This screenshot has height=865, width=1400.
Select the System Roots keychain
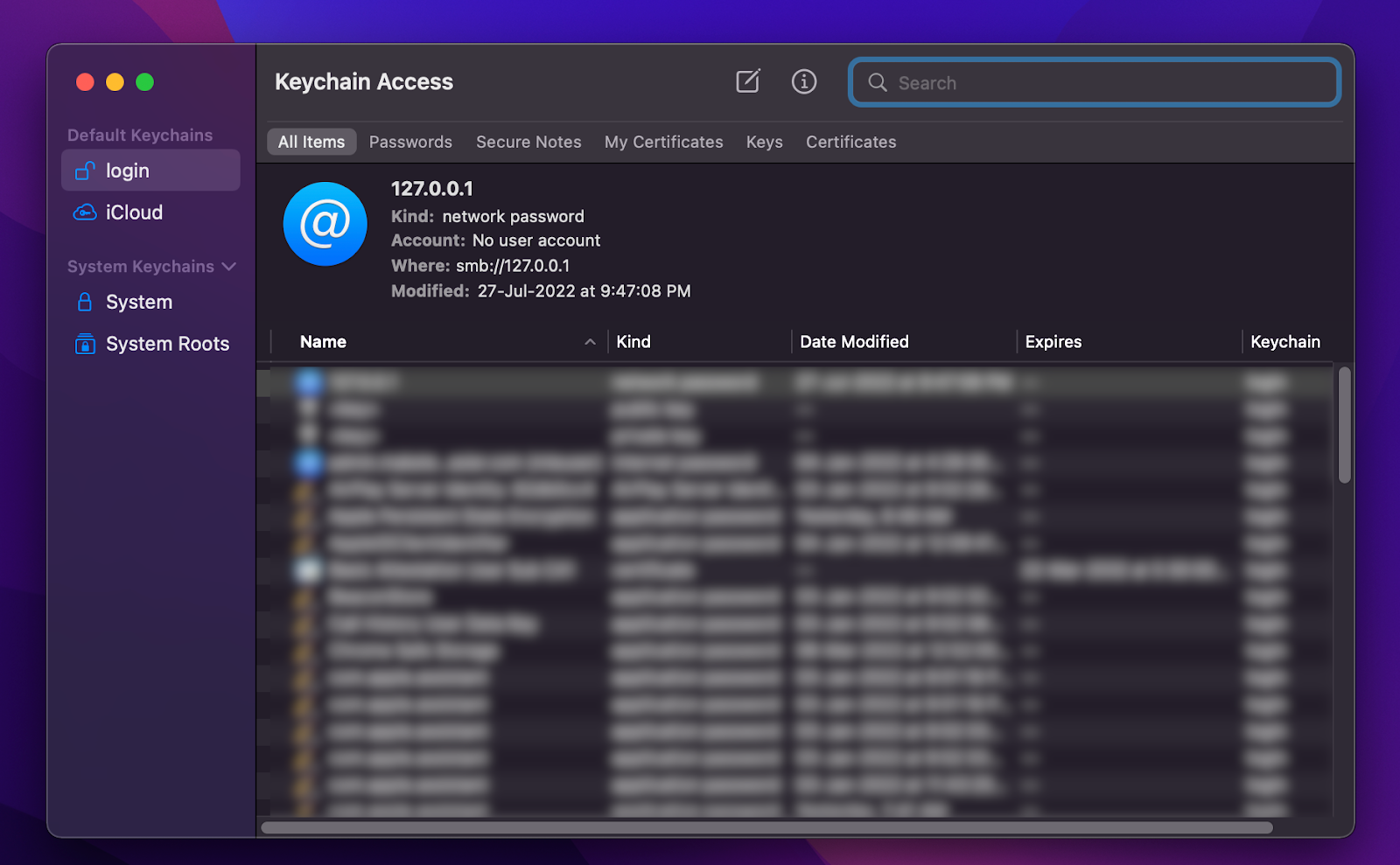[x=150, y=344]
